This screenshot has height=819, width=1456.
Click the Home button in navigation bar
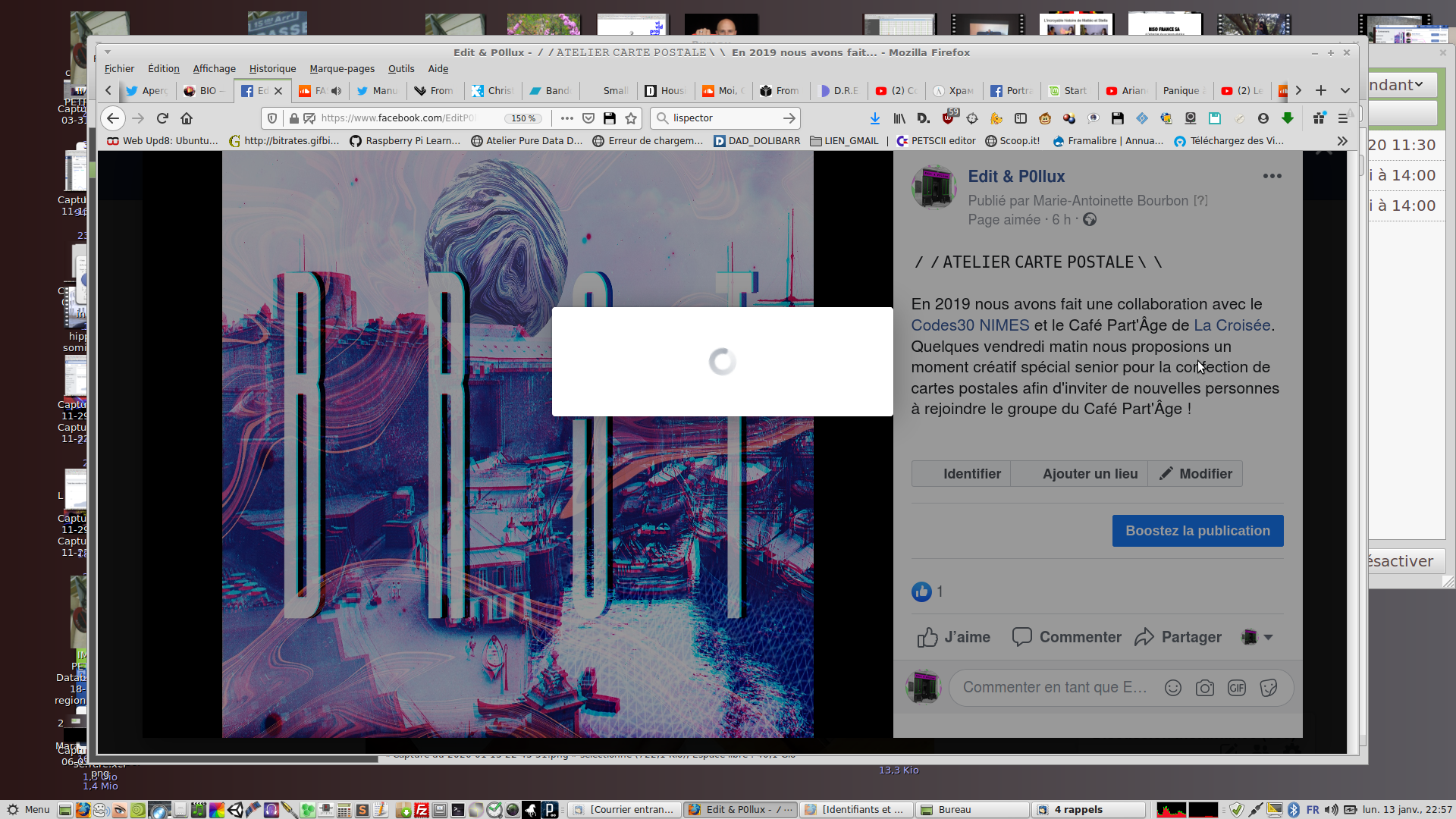coord(187,118)
